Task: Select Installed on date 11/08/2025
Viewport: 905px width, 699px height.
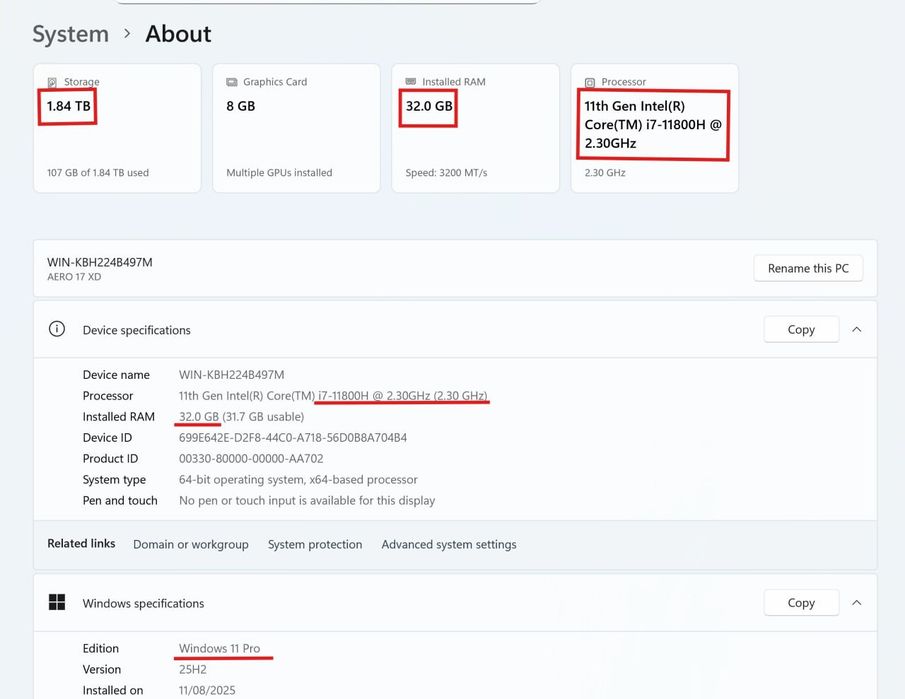Action: tap(207, 690)
